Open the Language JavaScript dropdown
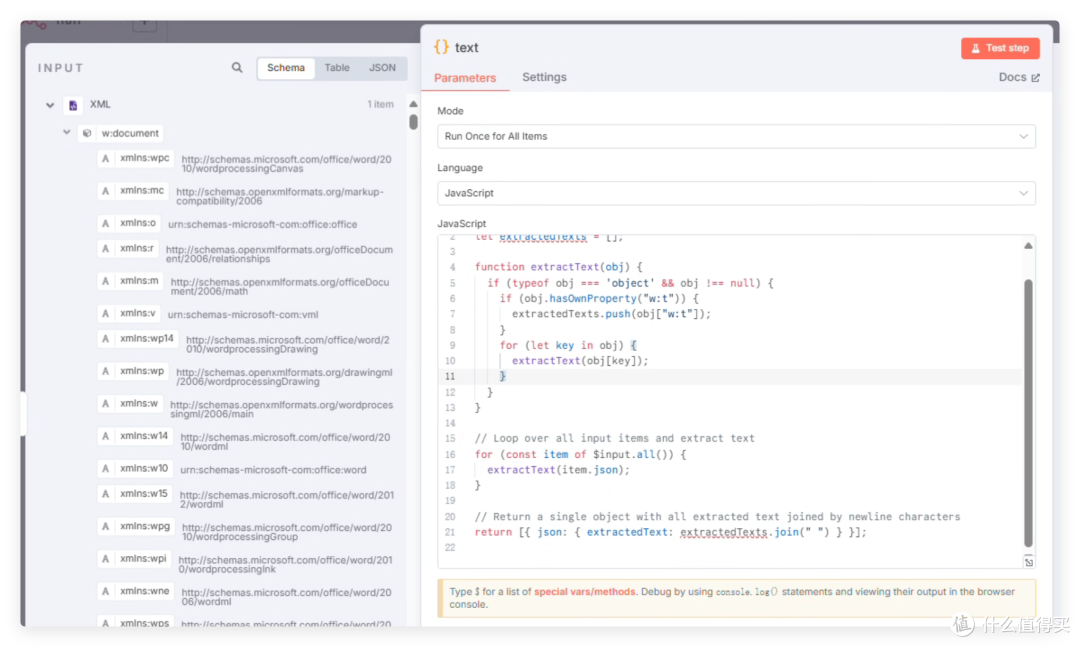The width and height of the screenshot is (1080, 647). pyautogui.click(x=736, y=193)
